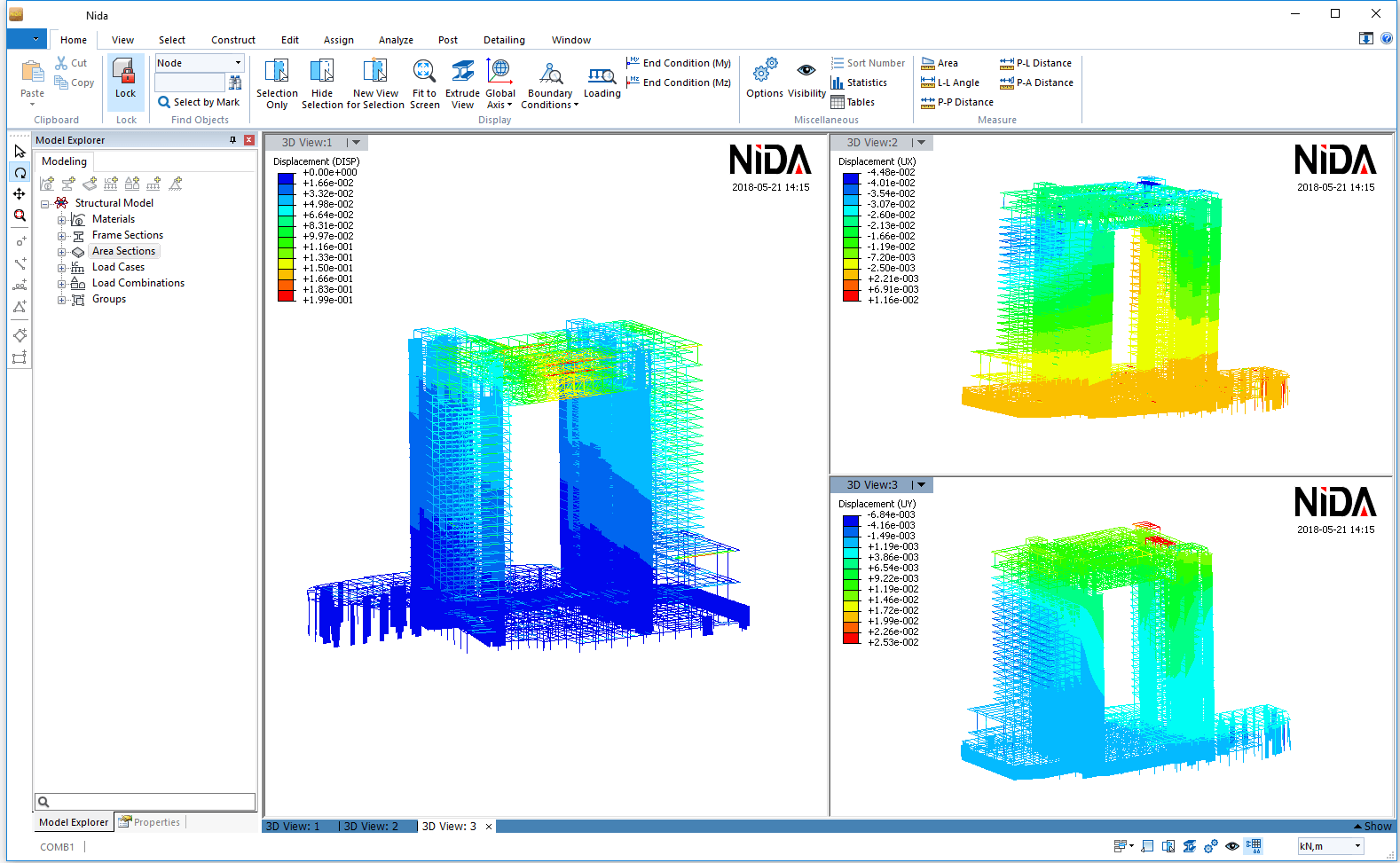This screenshot has height=863, width=1400.
Task: Click the Help question mark icon
Action: (1387, 38)
